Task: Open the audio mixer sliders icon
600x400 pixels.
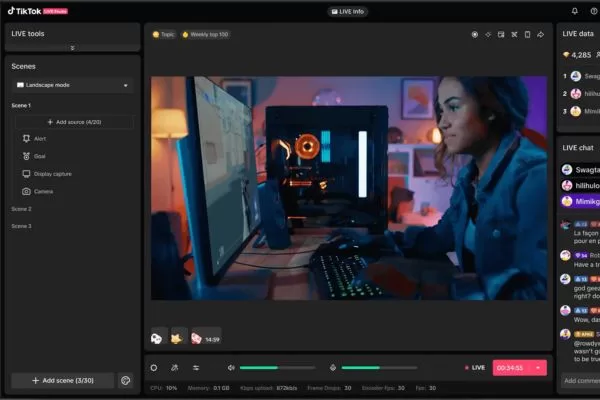Action: [x=196, y=368]
